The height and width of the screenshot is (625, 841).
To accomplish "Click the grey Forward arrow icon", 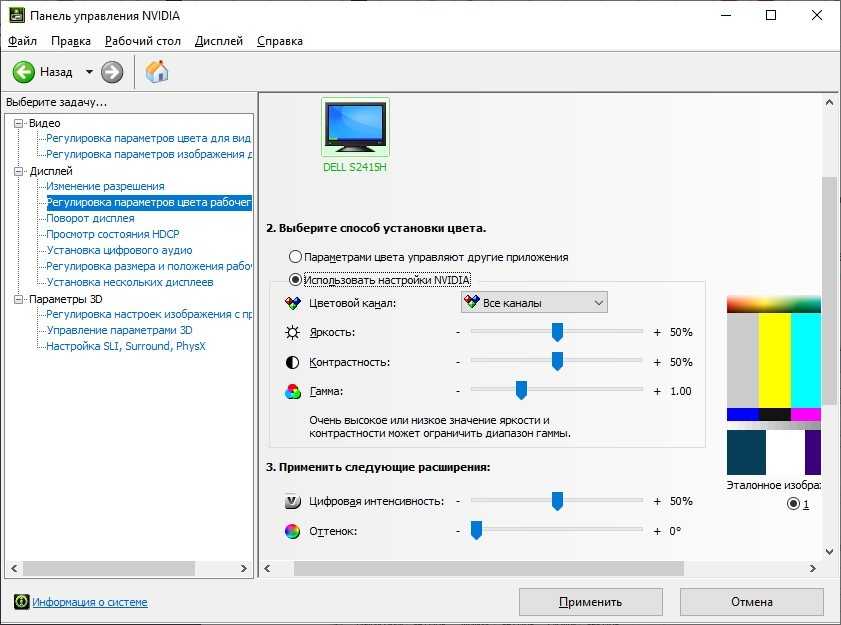I will 112,72.
